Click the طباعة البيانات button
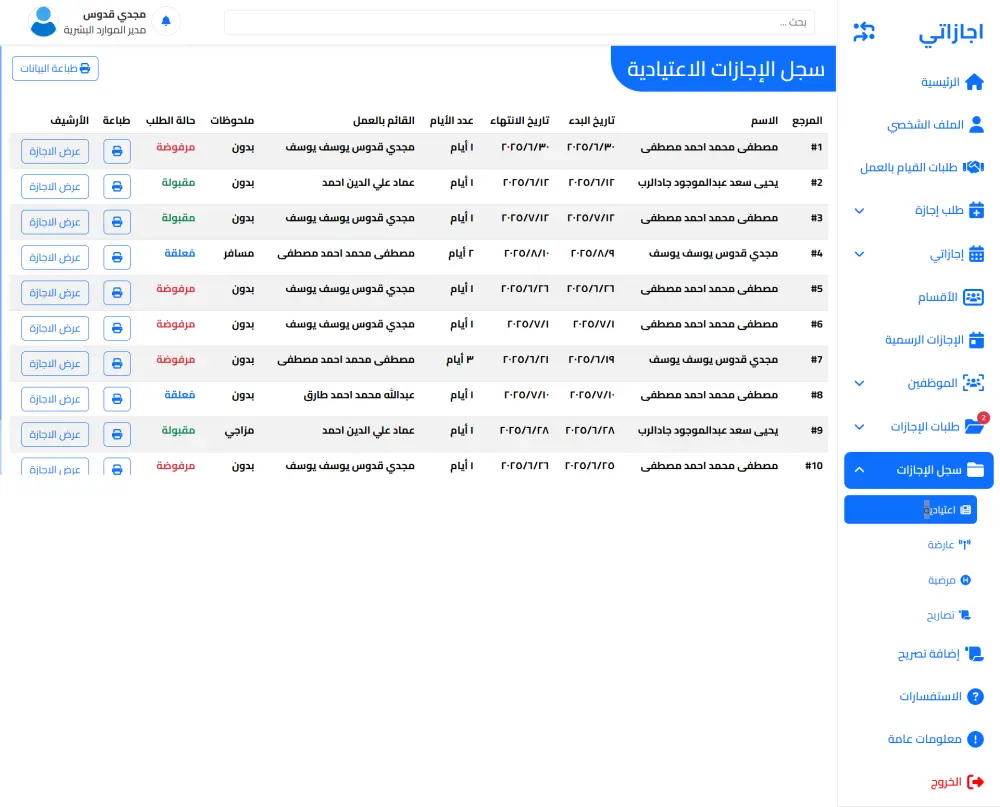The height and width of the screenshot is (807, 1000). click(x=55, y=68)
